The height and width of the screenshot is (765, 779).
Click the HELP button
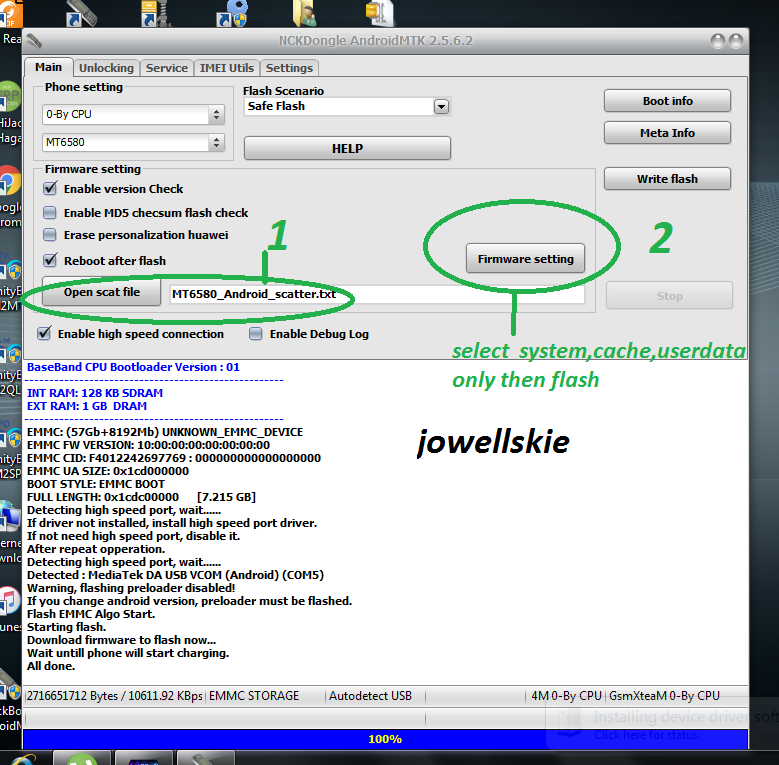coord(347,148)
